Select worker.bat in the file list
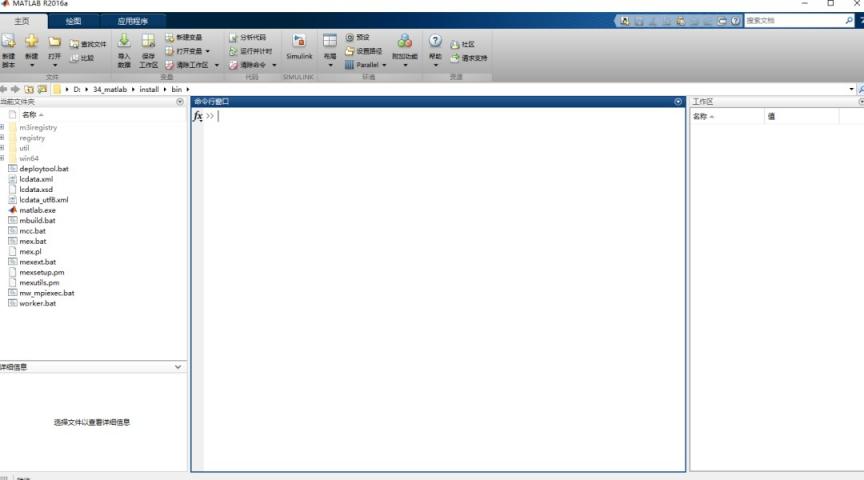864x480 pixels. coord(37,303)
